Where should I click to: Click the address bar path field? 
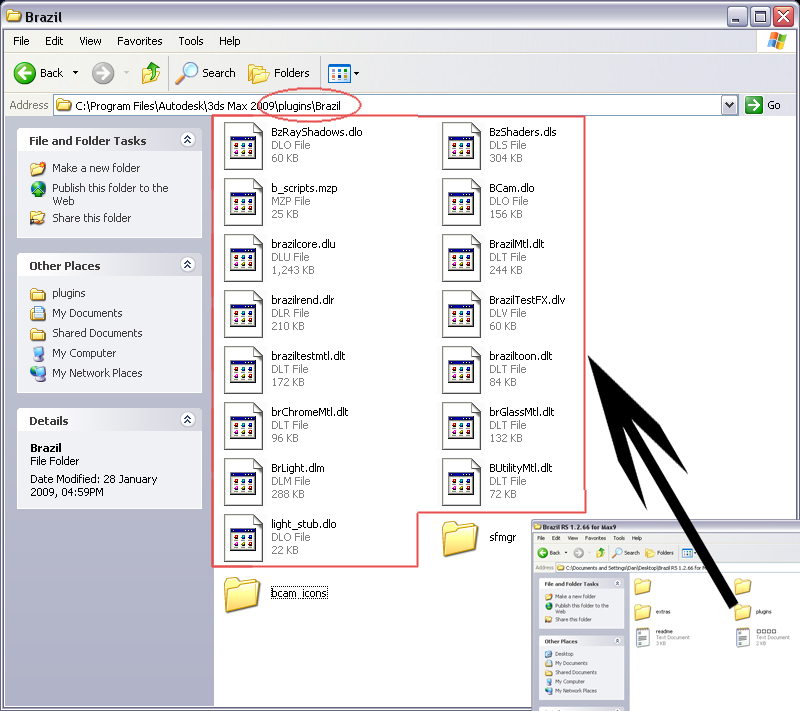pyautogui.click(x=388, y=106)
